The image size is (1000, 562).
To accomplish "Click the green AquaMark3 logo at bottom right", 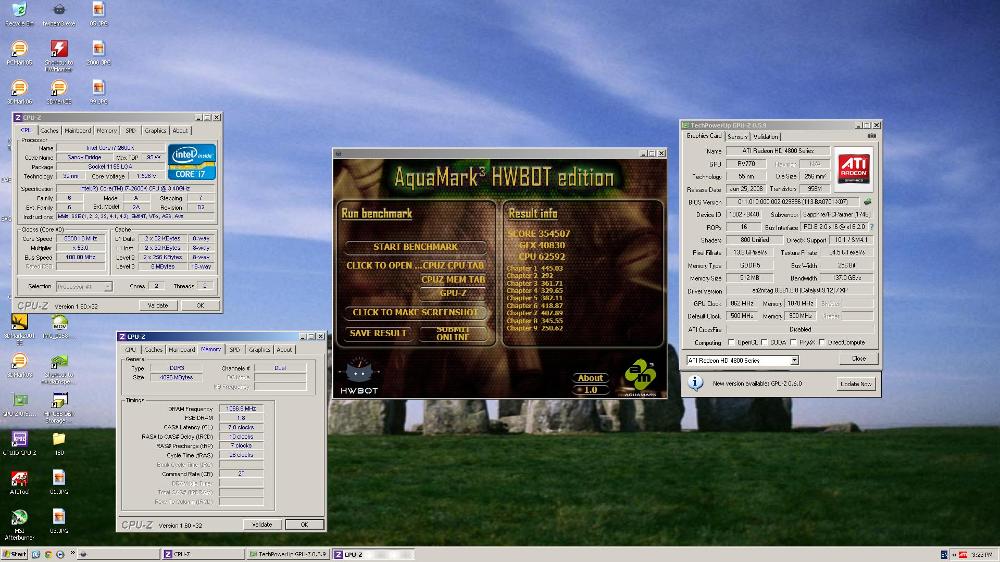I will [x=640, y=375].
